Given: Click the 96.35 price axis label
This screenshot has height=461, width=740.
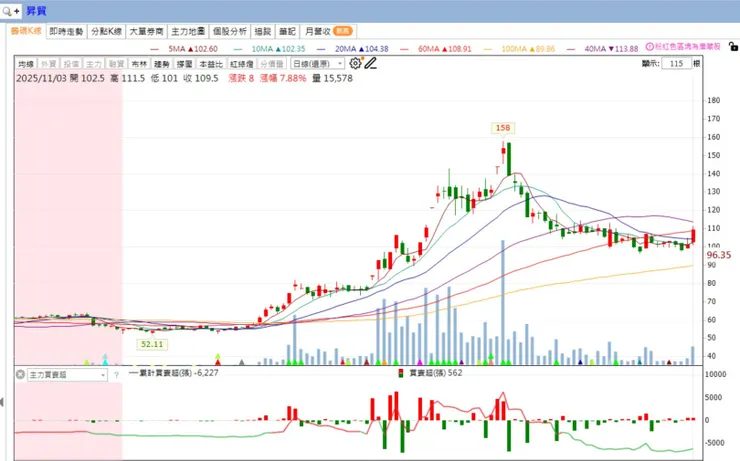Looking at the screenshot, I should [719, 255].
